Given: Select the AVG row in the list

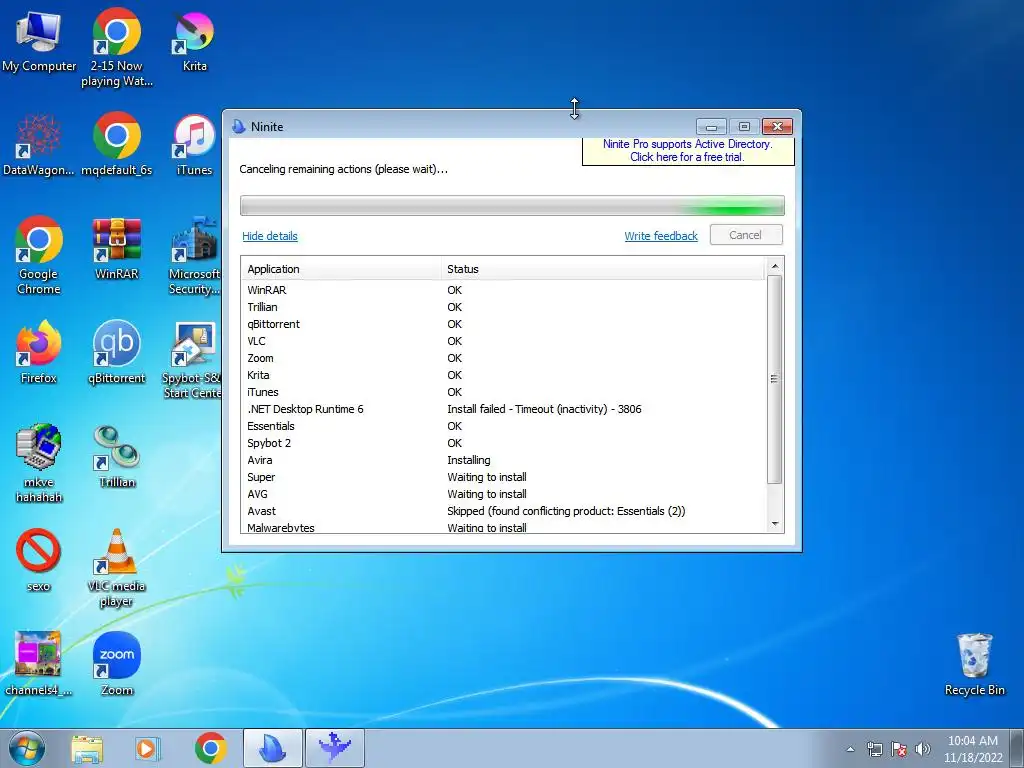Looking at the screenshot, I should pyautogui.click(x=504, y=494).
